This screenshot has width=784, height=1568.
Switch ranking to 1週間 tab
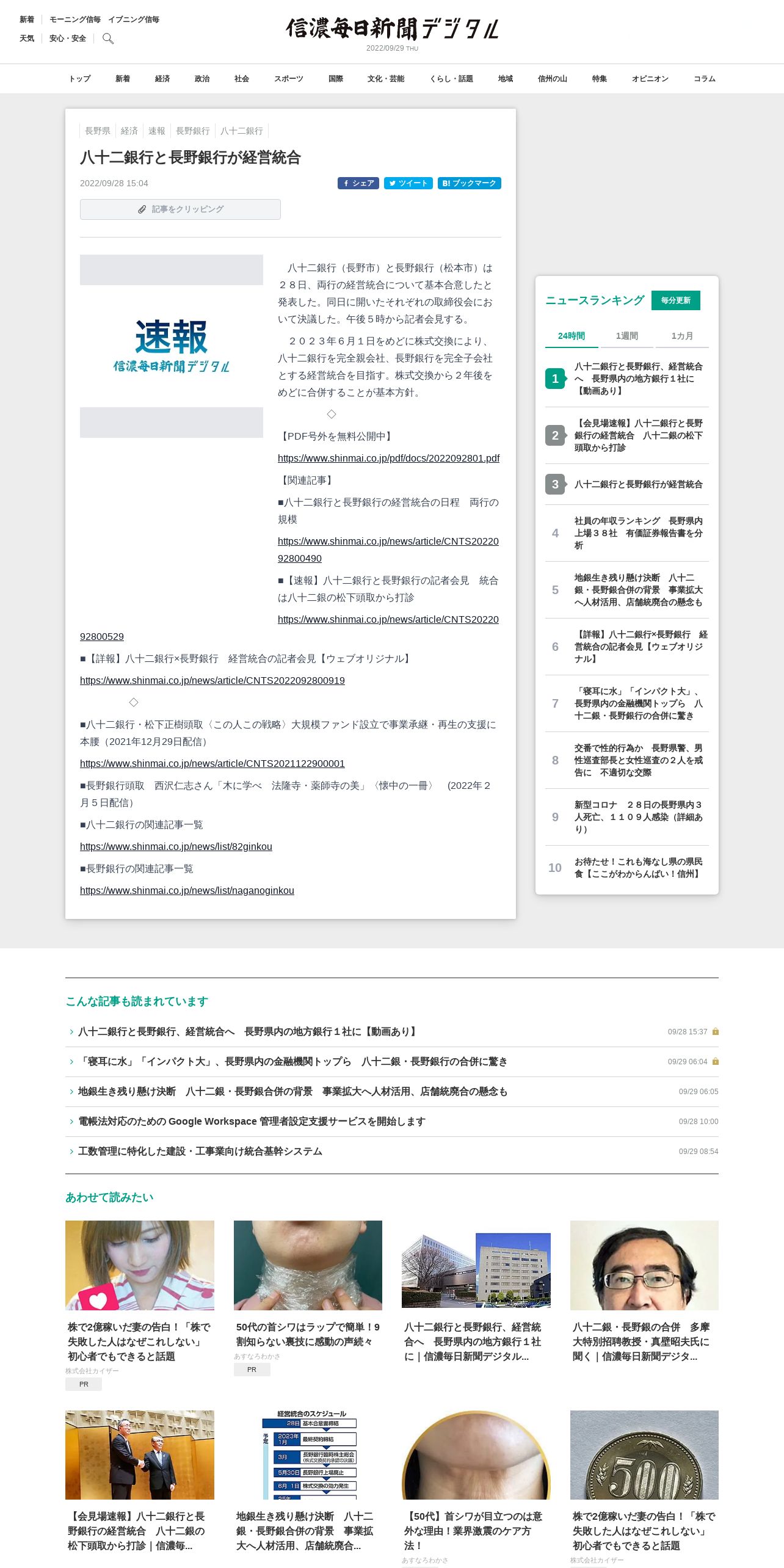(627, 336)
